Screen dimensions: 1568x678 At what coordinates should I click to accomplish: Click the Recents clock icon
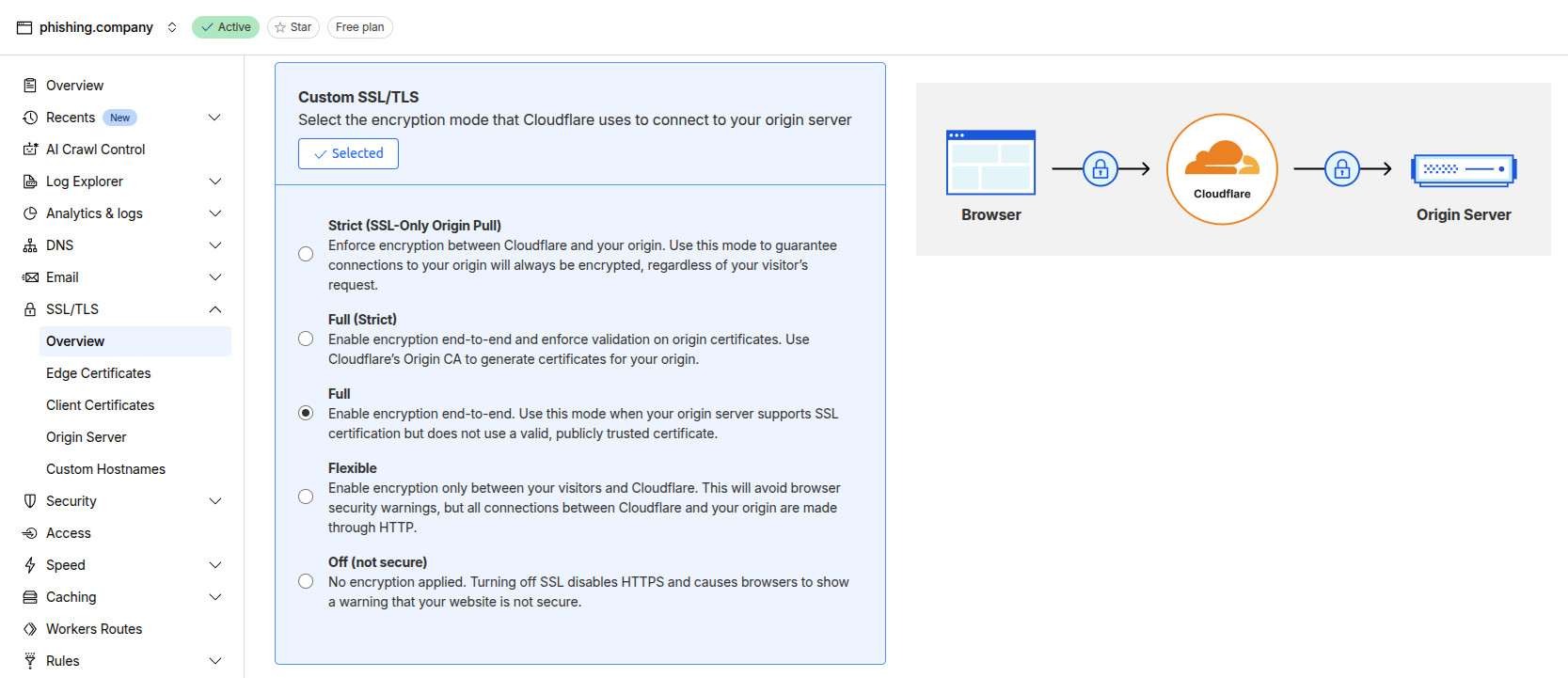[30, 118]
